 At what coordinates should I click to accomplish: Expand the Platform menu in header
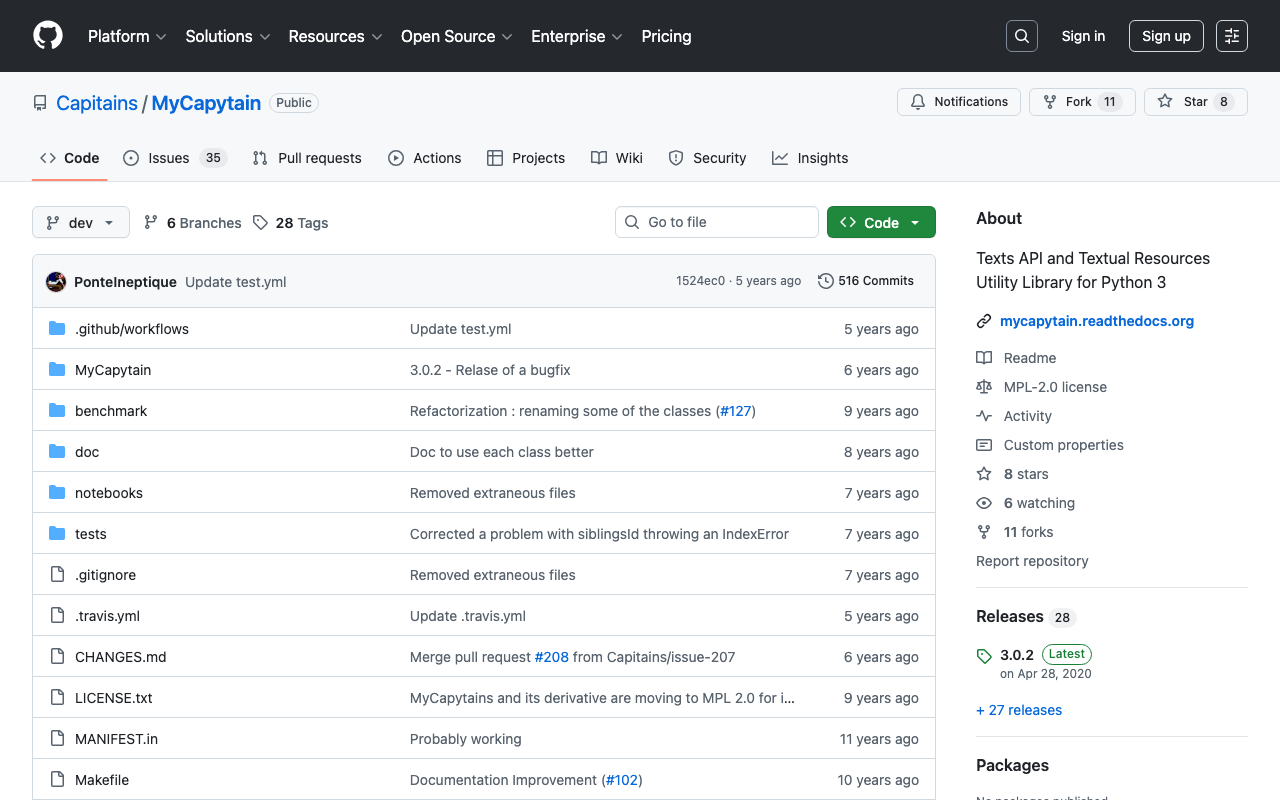[x=127, y=36]
